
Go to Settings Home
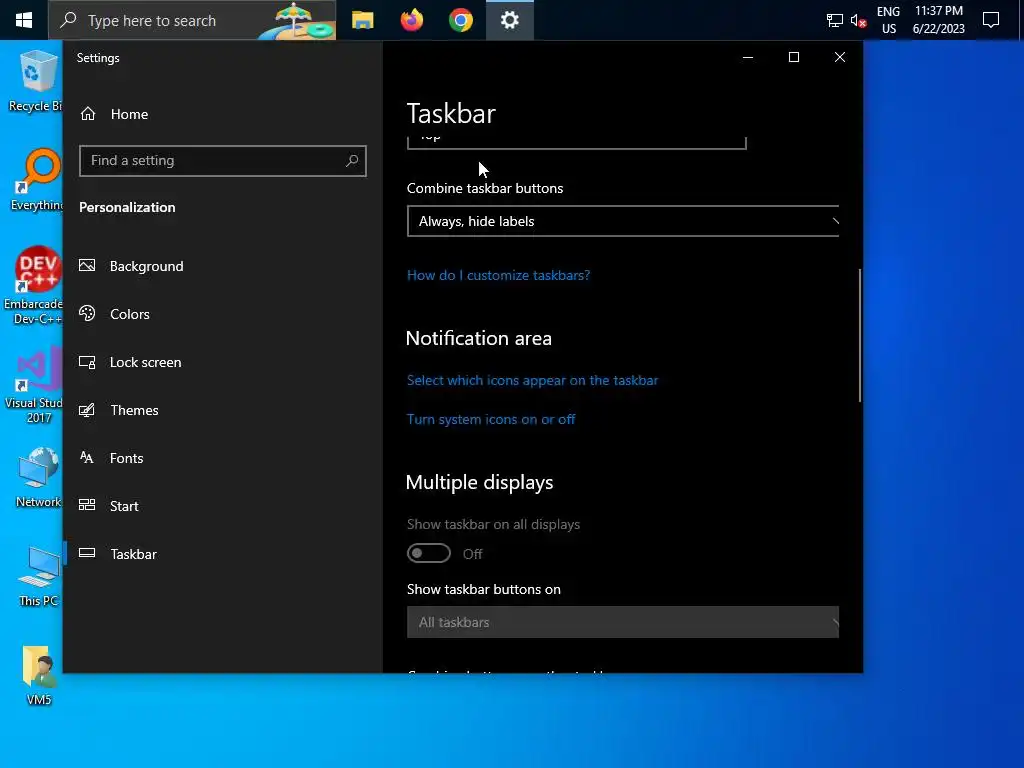pos(114,114)
